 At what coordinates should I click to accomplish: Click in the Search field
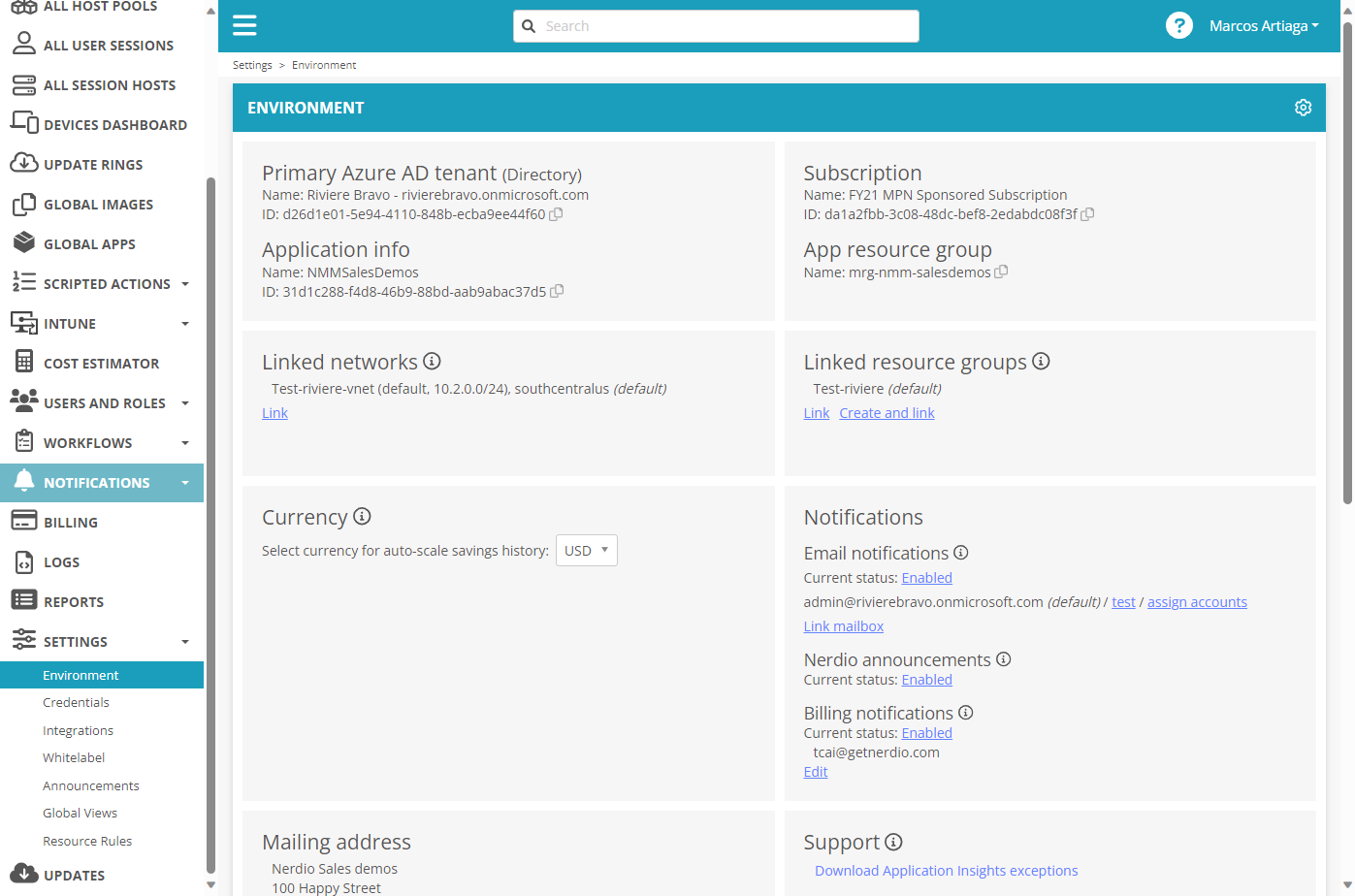716,26
